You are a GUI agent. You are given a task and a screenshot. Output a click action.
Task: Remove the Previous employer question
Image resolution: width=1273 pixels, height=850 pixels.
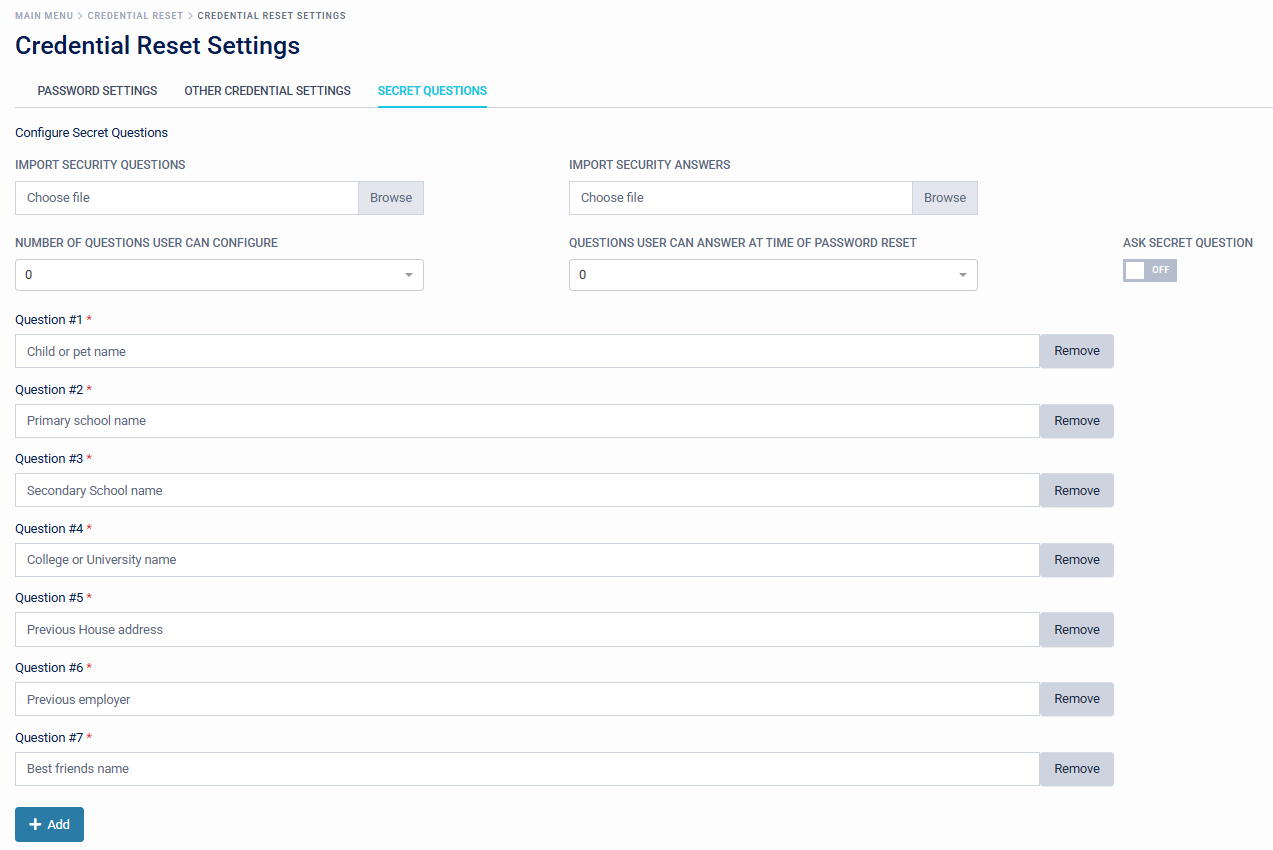[x=1076, y=699]
